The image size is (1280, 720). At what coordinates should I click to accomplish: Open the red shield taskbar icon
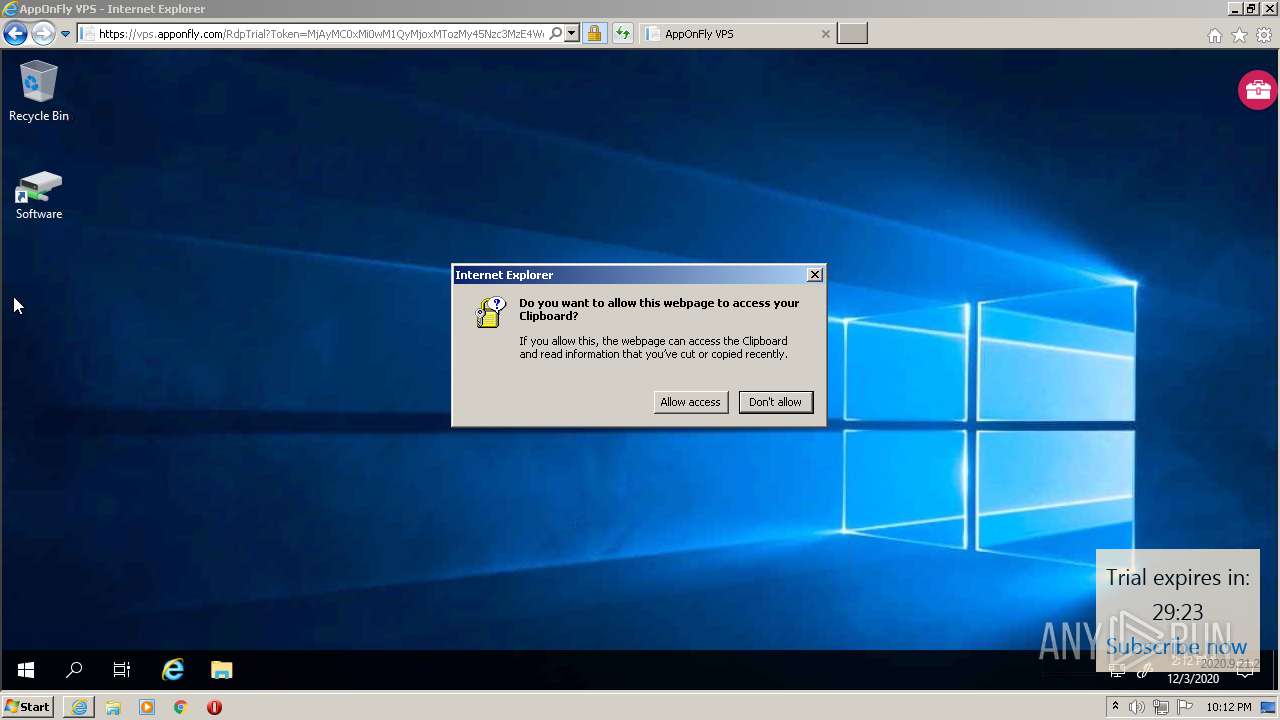point(214,707)
